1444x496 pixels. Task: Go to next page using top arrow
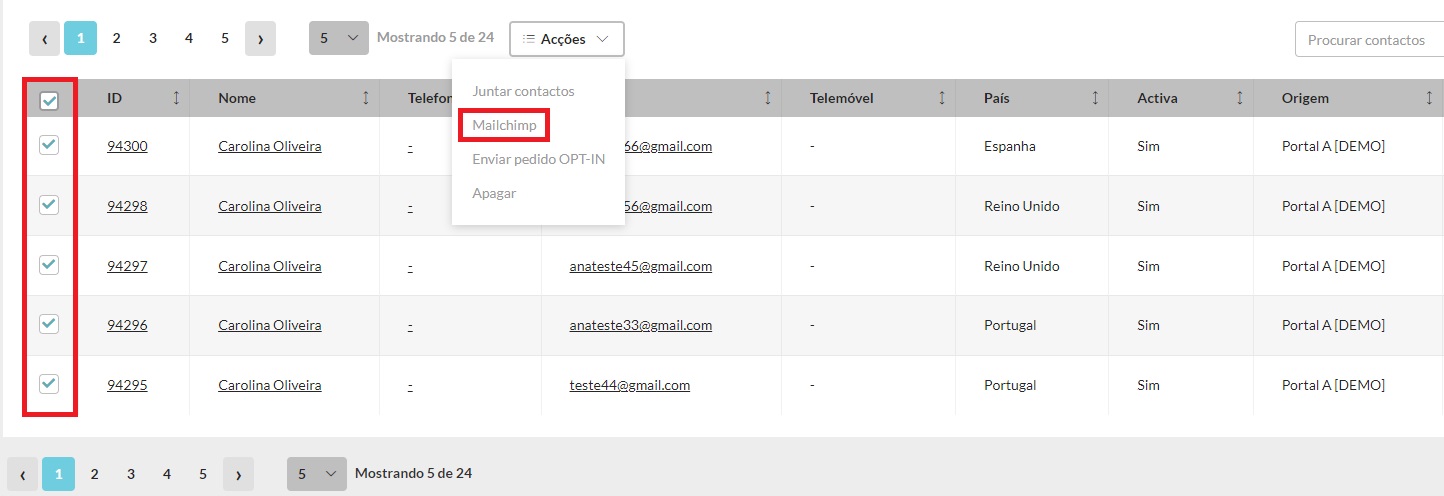(260, 38)
